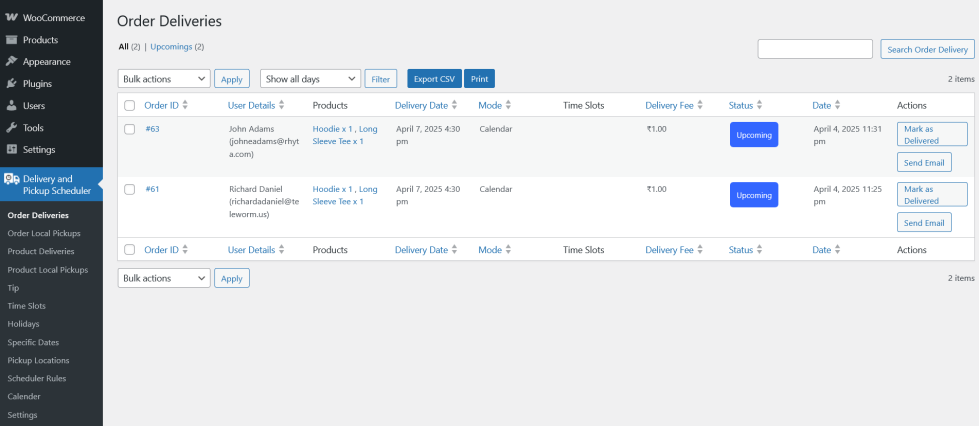Click the Delivery and Pickup Scheduler truck icon
Viewport: 979px width, 426px height.
tap(12, 179)
